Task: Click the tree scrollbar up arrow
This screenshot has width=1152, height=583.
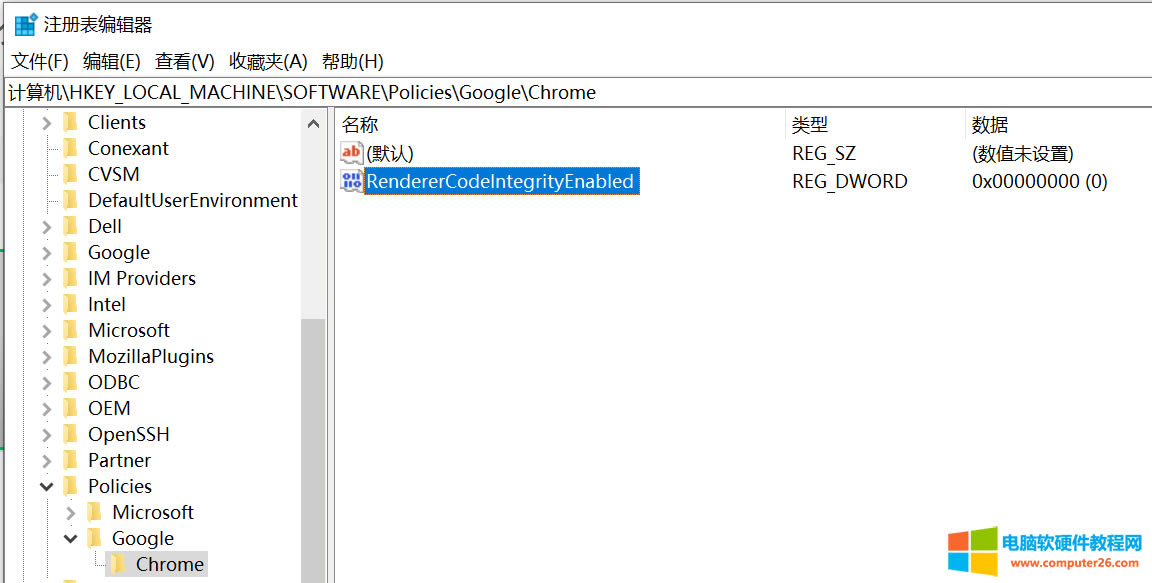Action: point(314,123)
